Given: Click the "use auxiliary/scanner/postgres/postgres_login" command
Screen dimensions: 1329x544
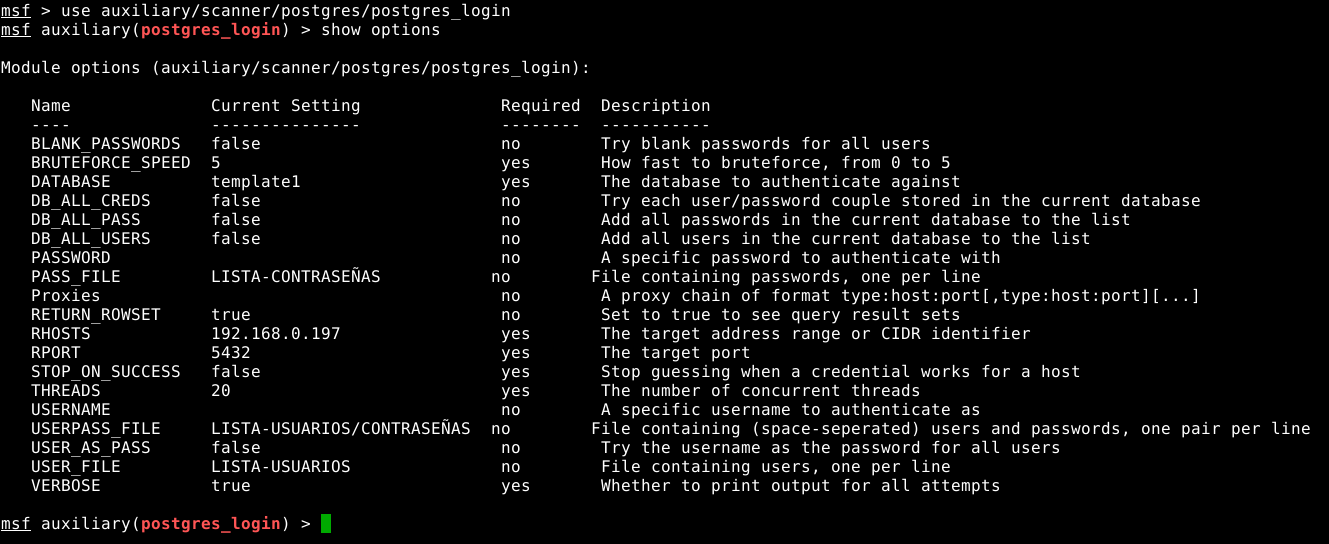Looking at the screenshot, I should (x=286, y=11).
